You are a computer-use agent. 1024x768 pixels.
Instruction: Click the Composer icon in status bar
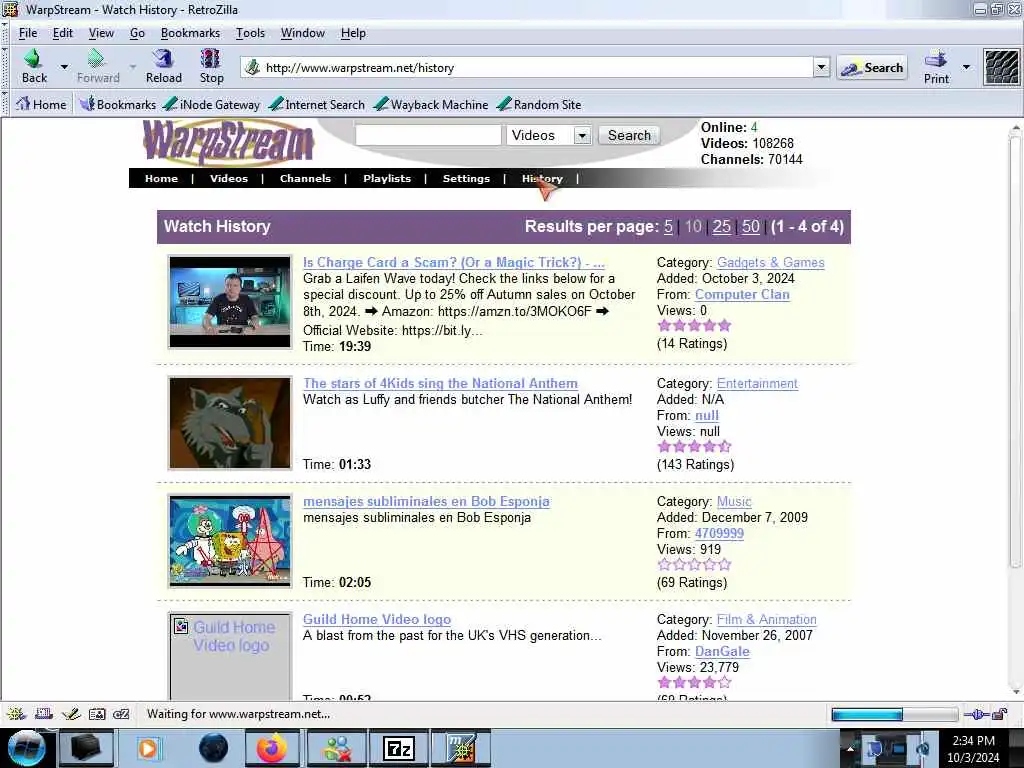point(71,714)
